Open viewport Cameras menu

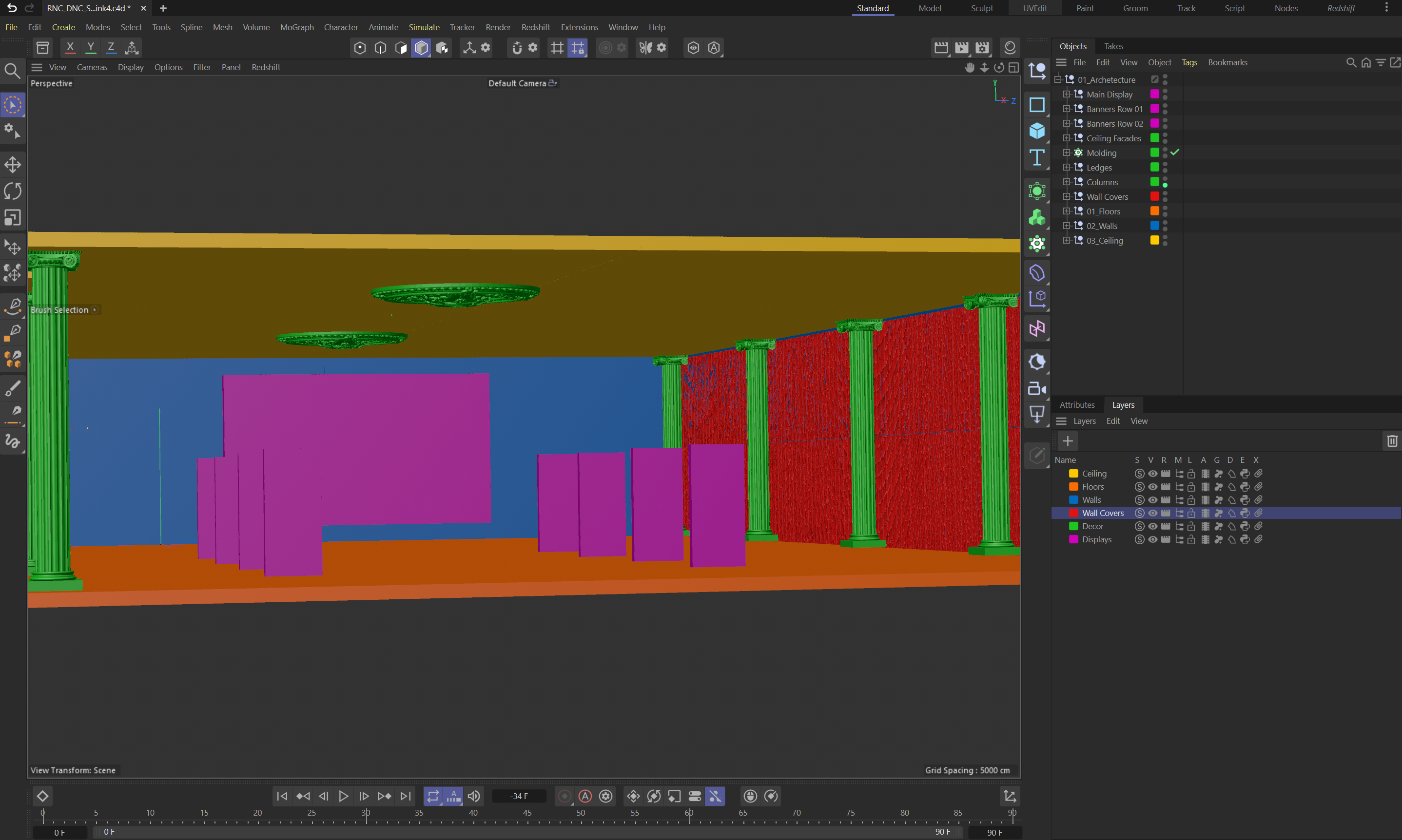pos(92,67)
